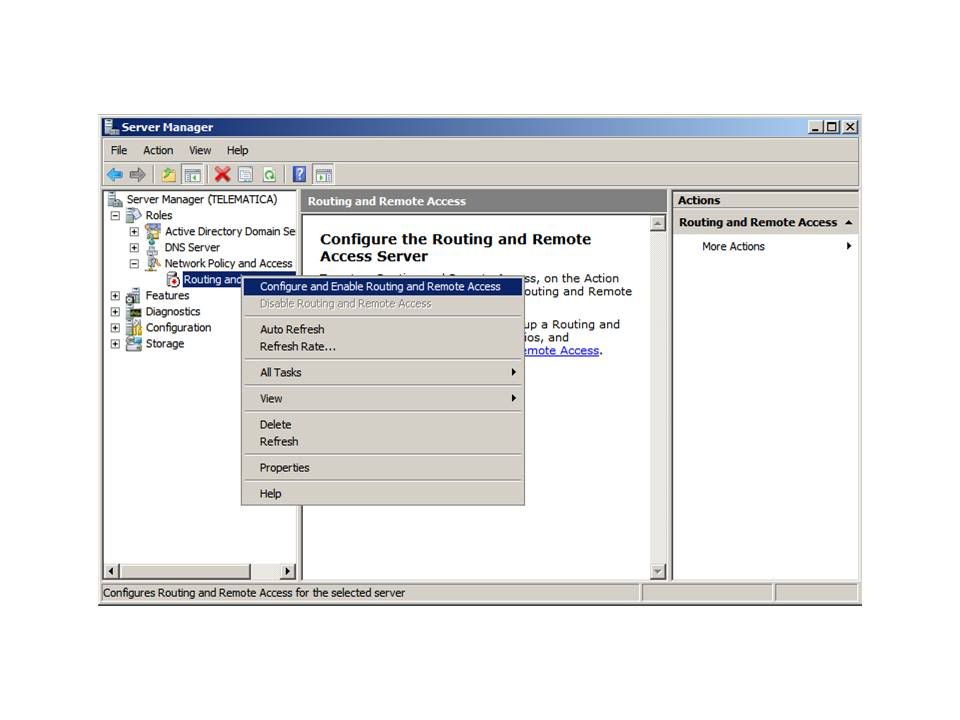Click the Show/Hide Action Pane icon

(323, 175)
